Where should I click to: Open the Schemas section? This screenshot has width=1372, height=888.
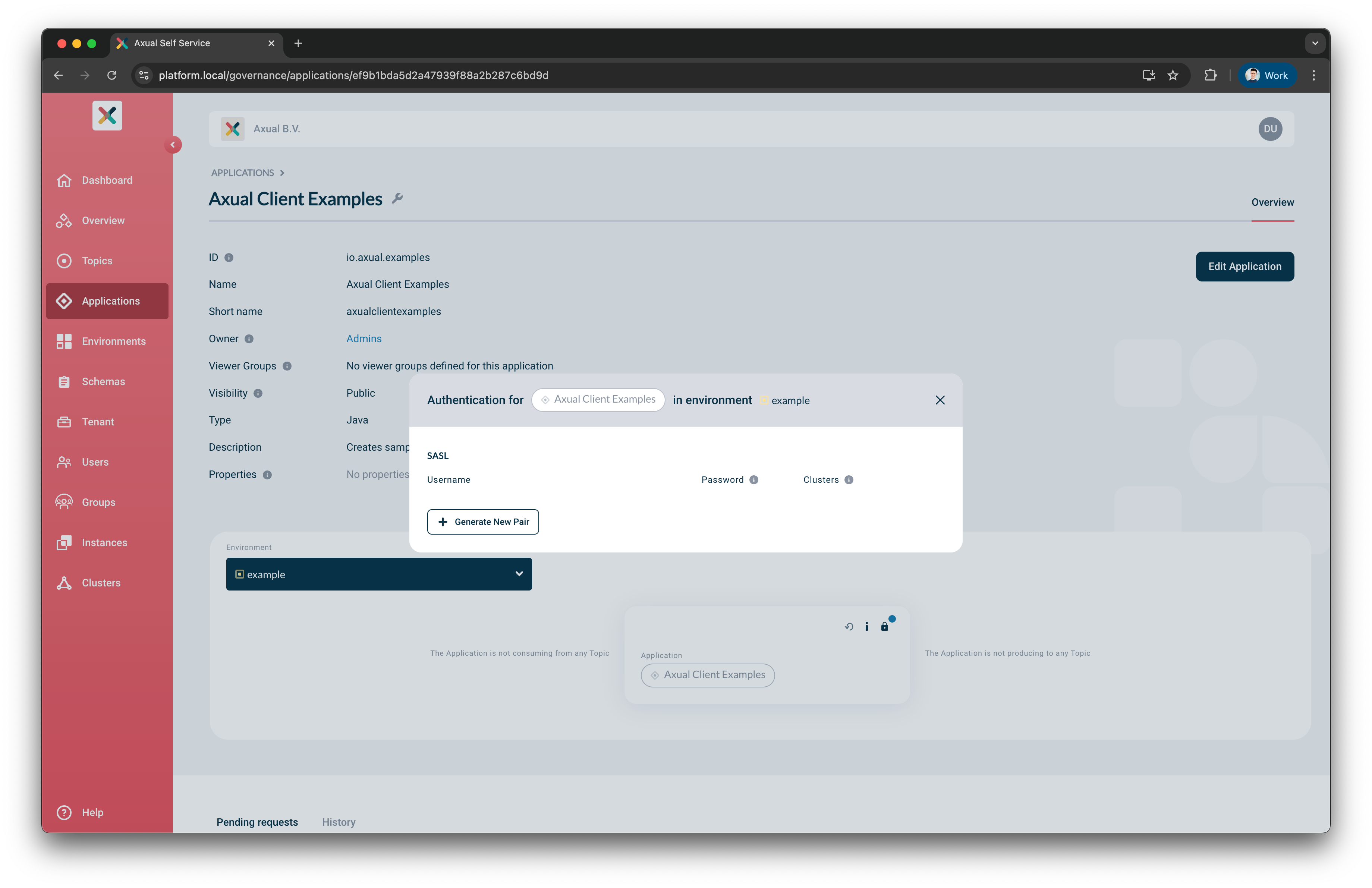click(103, 381)
